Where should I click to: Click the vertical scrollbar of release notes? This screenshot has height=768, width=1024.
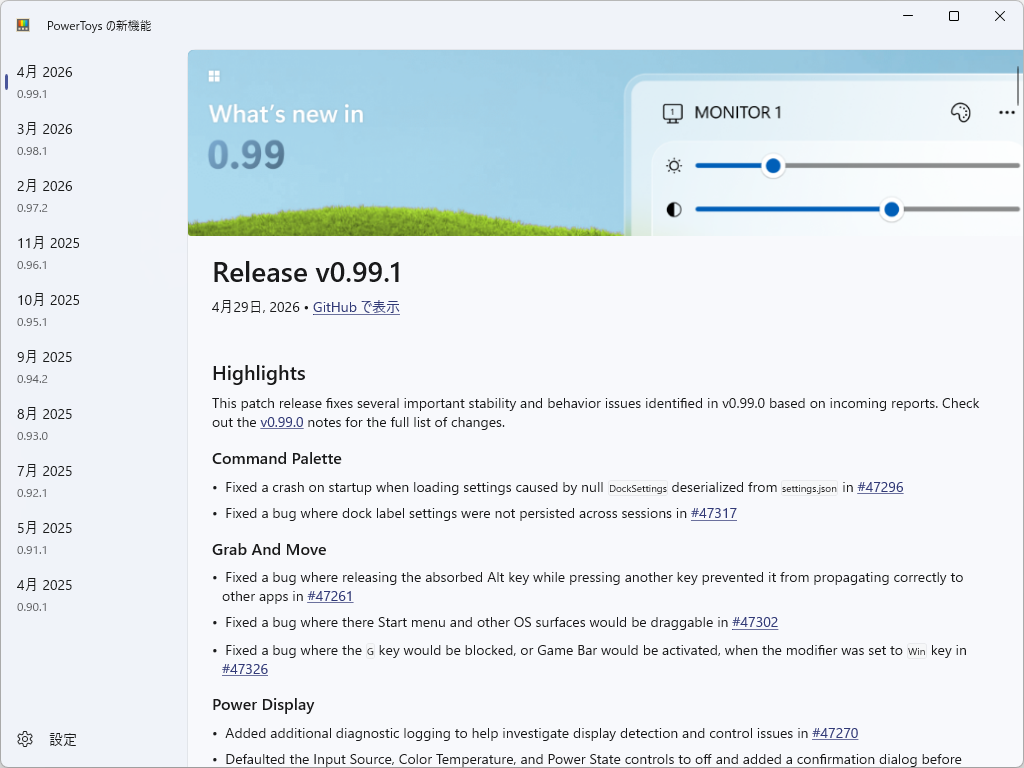(1017, 86)
